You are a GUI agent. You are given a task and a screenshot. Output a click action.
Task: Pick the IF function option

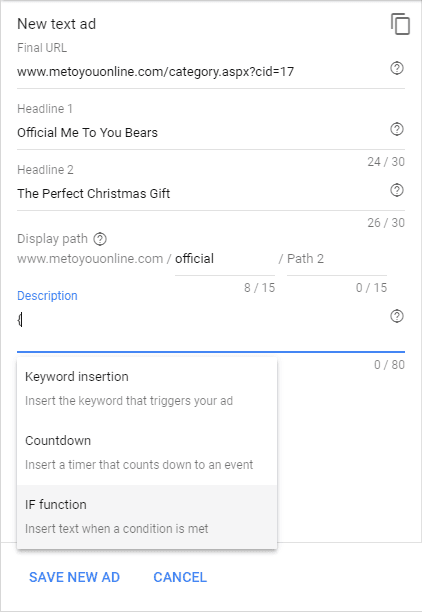point(147,517)
